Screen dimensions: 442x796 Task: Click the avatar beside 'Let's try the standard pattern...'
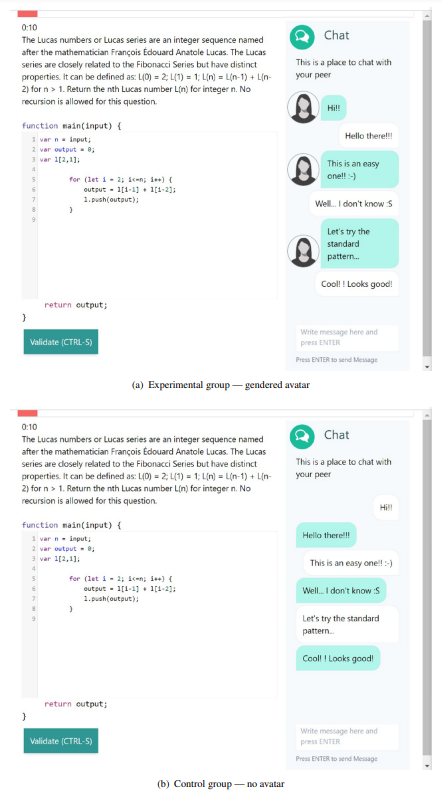click(x=303, y=251)
